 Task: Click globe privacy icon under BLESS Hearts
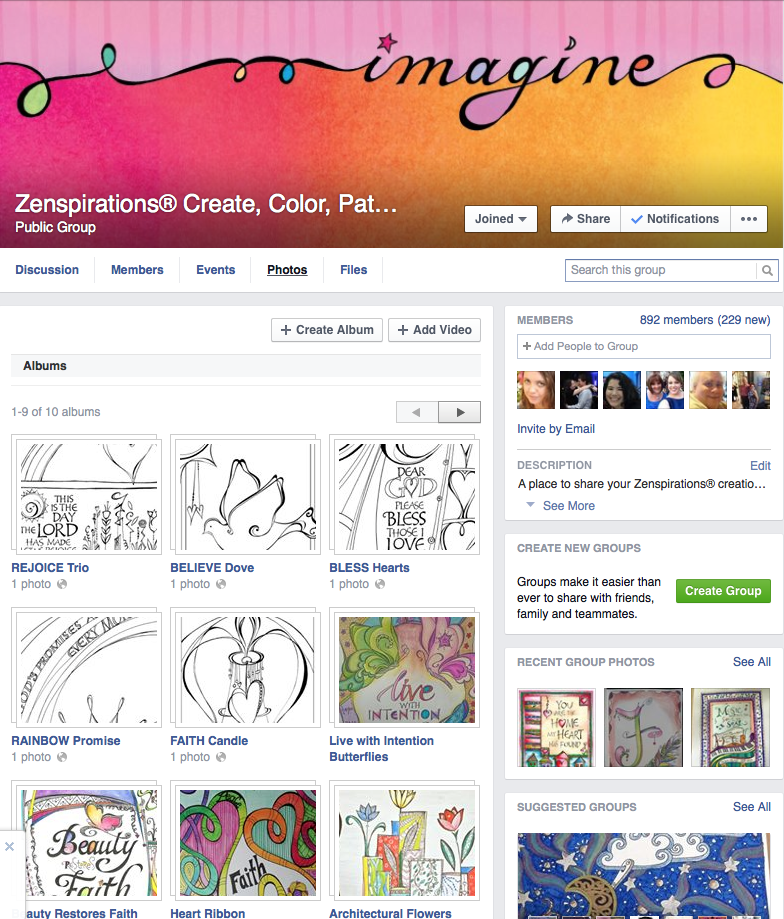(x=380, y=584)
